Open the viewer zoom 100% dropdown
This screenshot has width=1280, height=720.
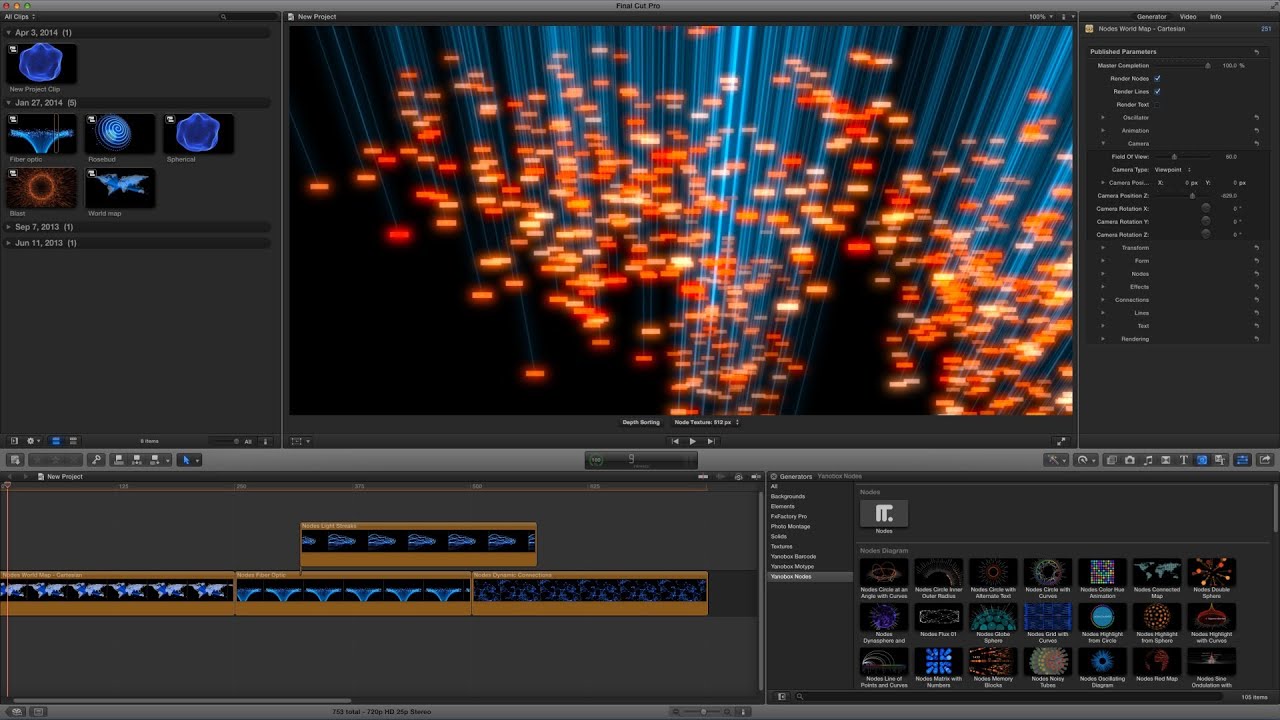tap(1040, 17)
